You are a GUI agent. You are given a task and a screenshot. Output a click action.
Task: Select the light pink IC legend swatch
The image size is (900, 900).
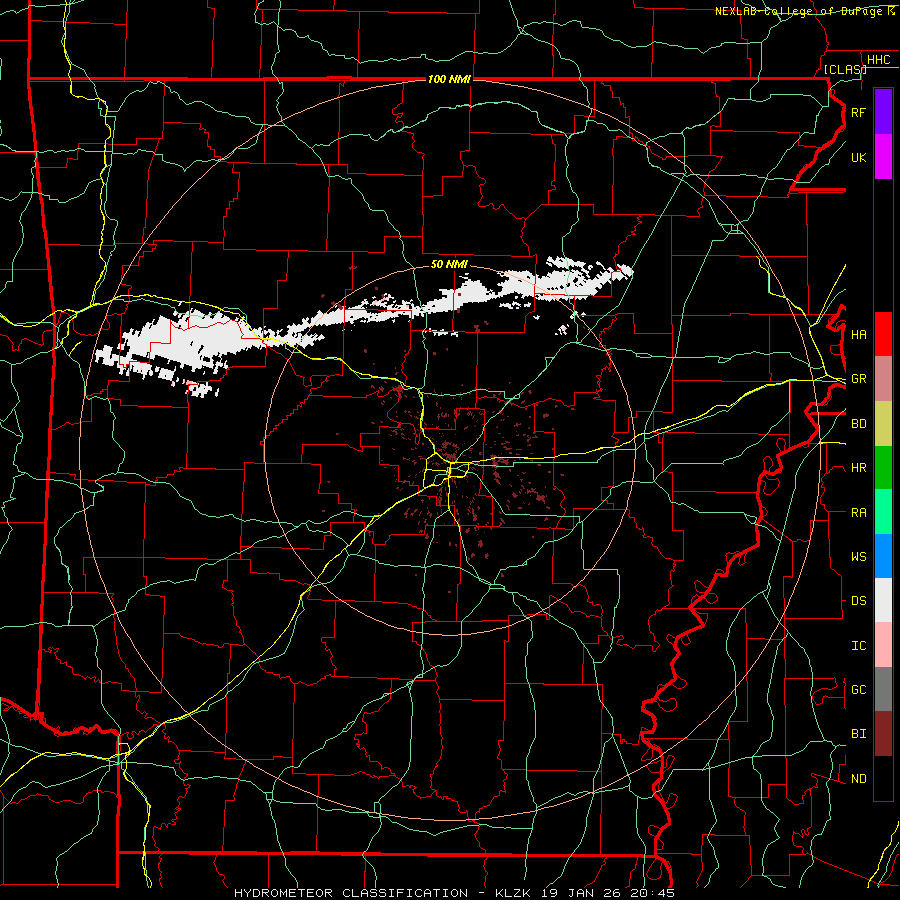click(883, 645)
